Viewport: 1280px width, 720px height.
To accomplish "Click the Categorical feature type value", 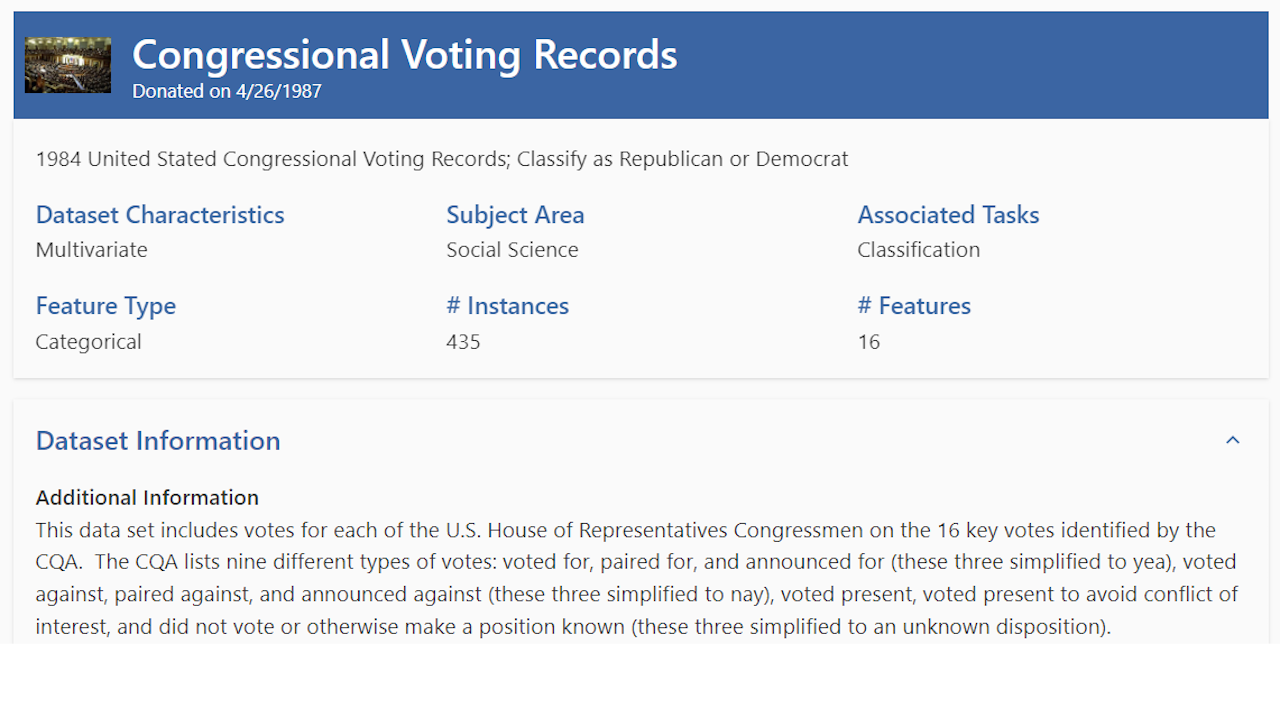I will tap(88, 341).
